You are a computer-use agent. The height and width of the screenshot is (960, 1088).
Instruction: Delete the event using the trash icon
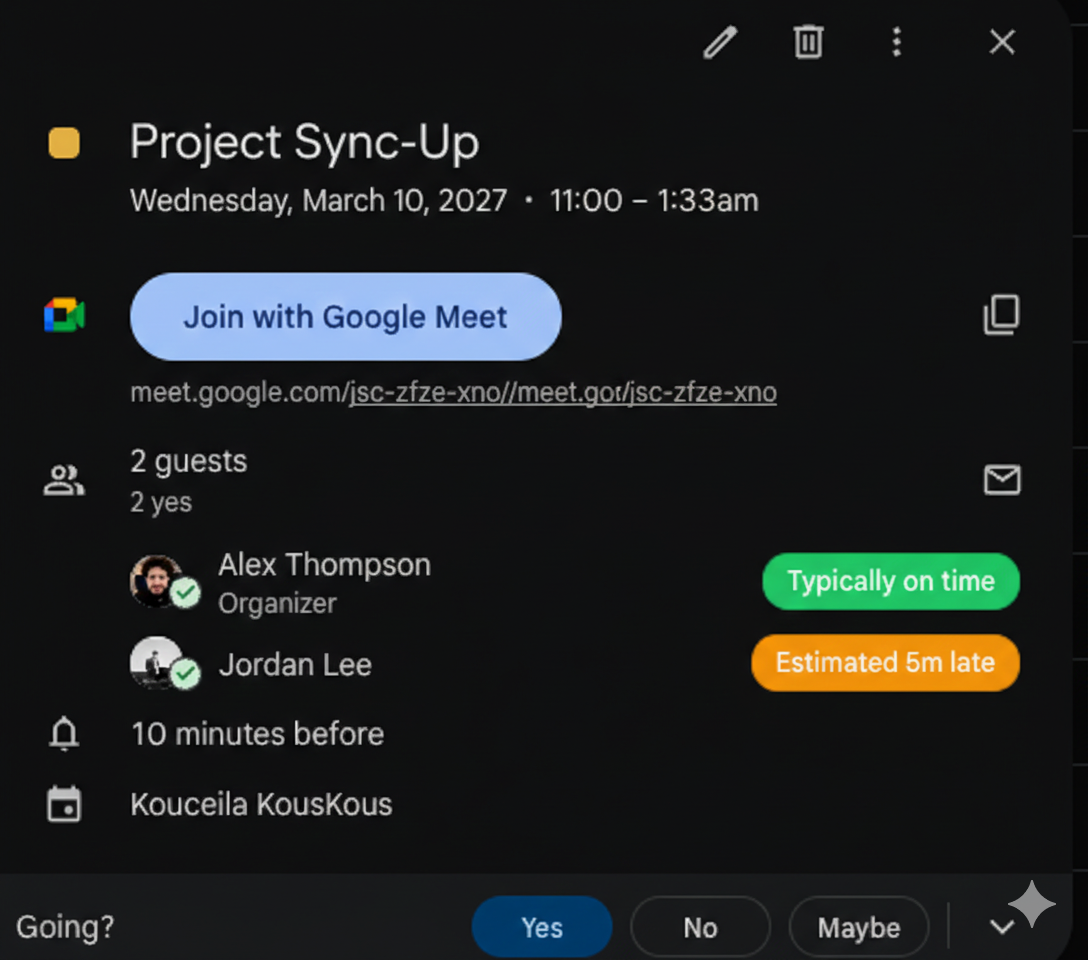click(808, 43)
